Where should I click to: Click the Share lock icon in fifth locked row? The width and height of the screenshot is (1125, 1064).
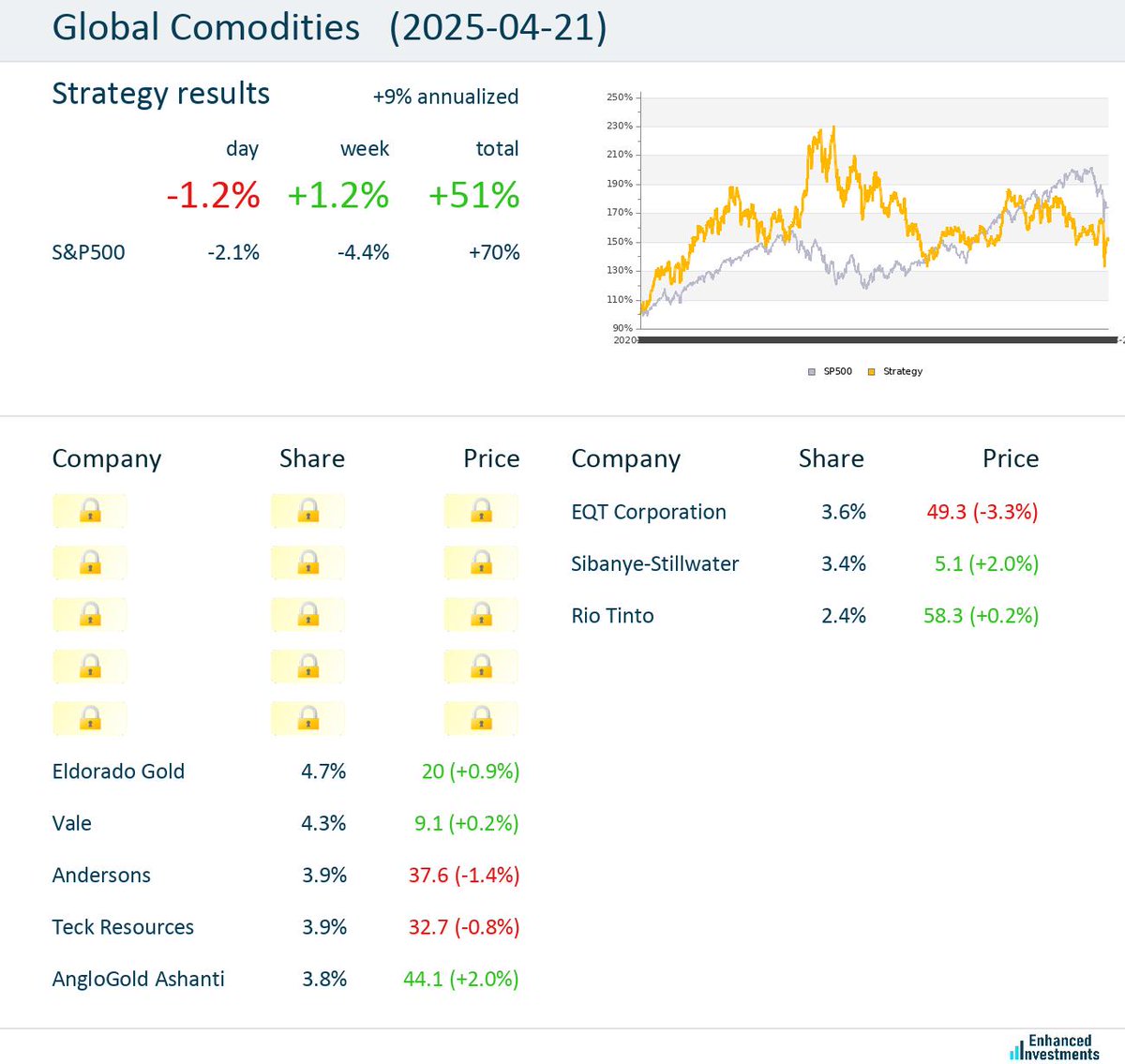click(x=307, y=719)
